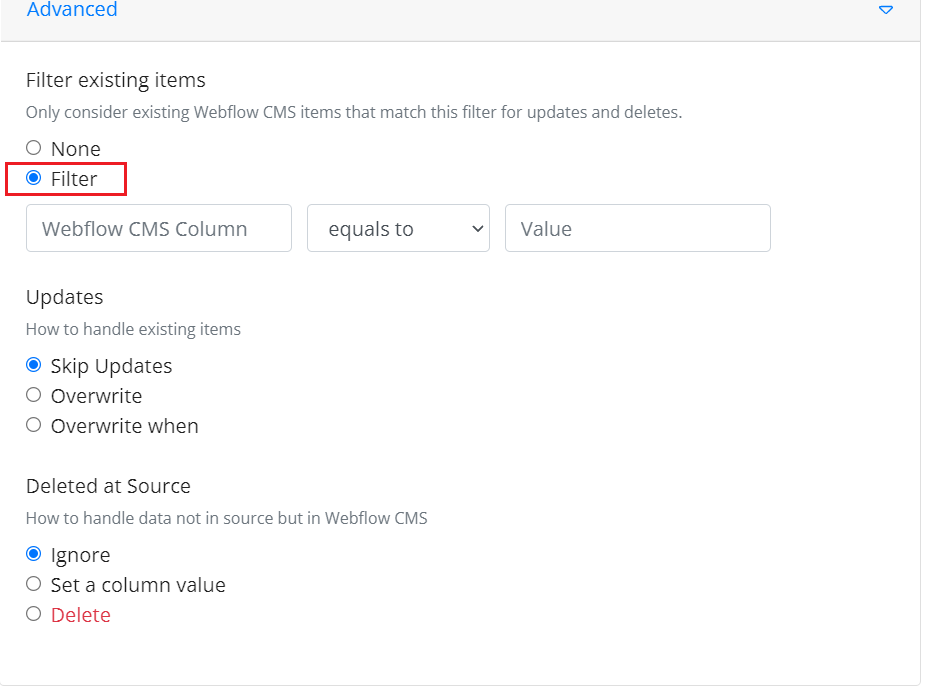The height and width of the screenshot is (686, 931).
Task: Click the 'Ignore' label text
Action: pyautogui.click(x=81, y=555)
